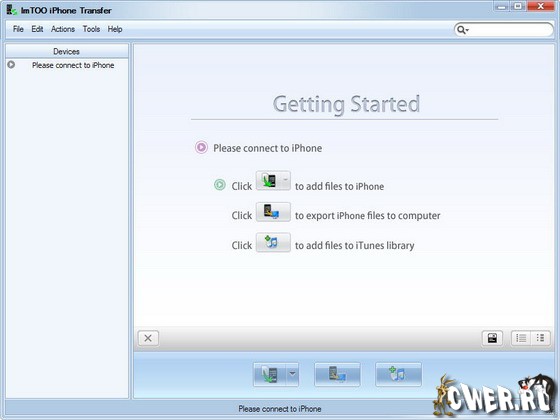Switch to list view mode
The height and width of the screenshot is (420, 560).
521,338
